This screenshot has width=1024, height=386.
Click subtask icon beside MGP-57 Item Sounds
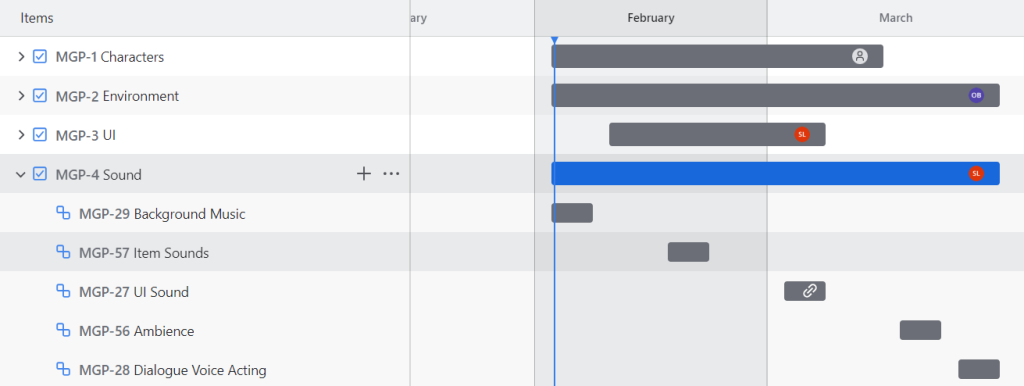(63, 252)
